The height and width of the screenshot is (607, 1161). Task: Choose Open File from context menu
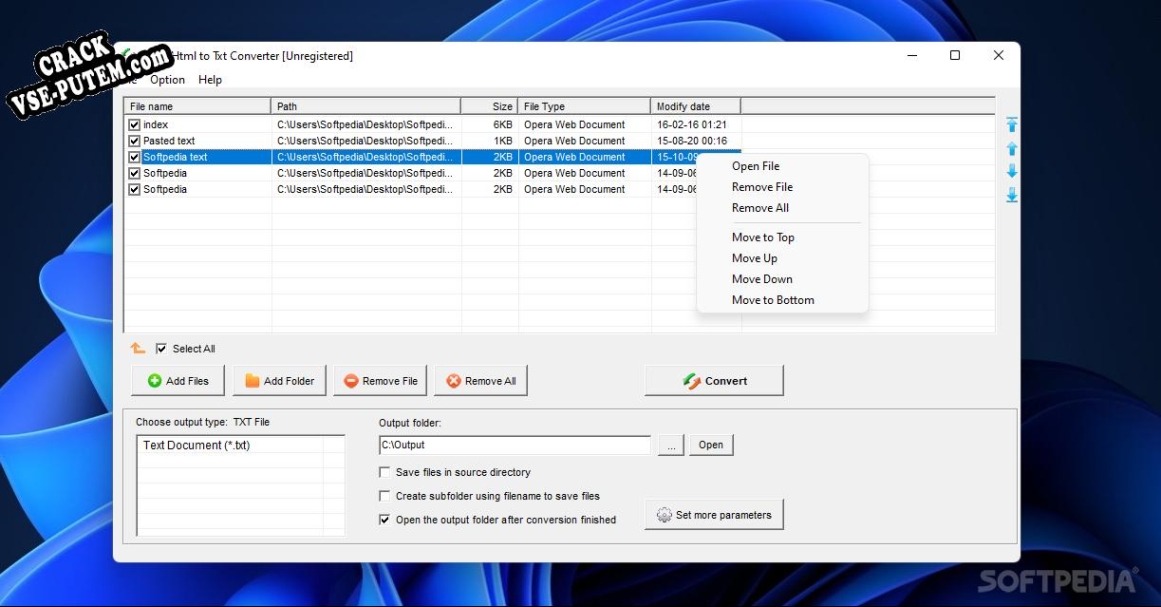click(x=755, y=166)
